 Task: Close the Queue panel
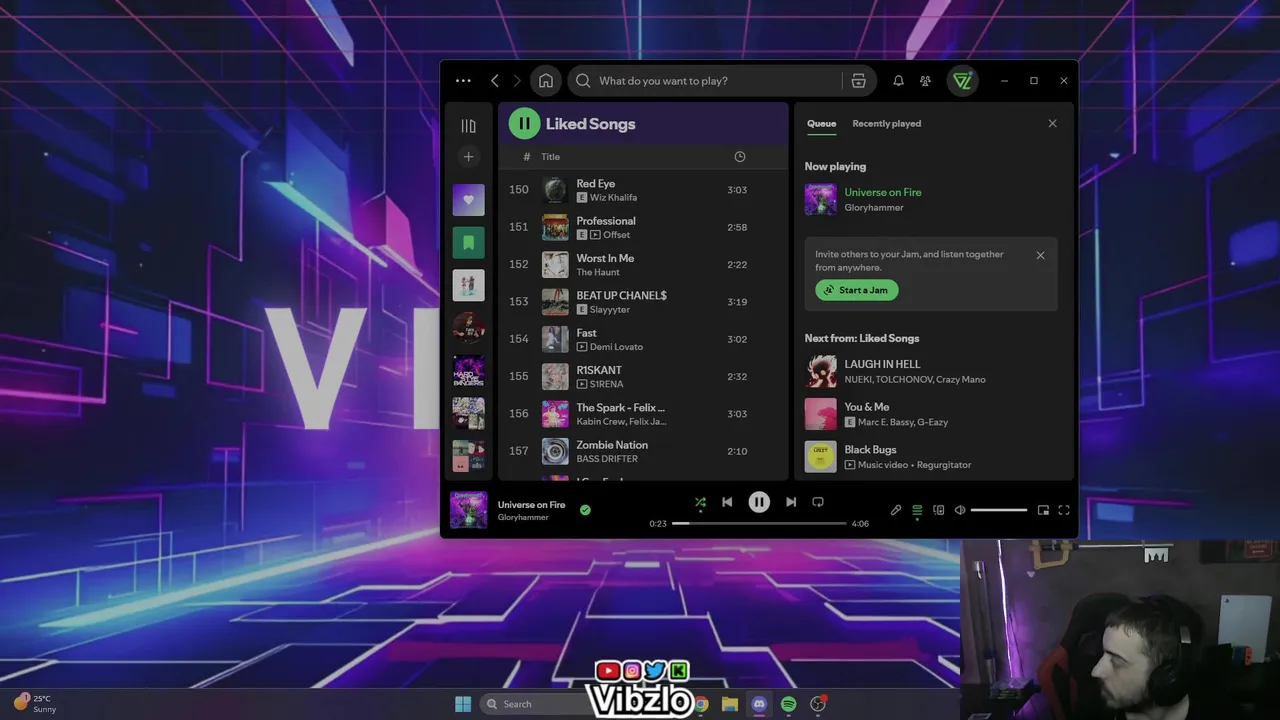pyautogui.click(x=1052, y=124)
